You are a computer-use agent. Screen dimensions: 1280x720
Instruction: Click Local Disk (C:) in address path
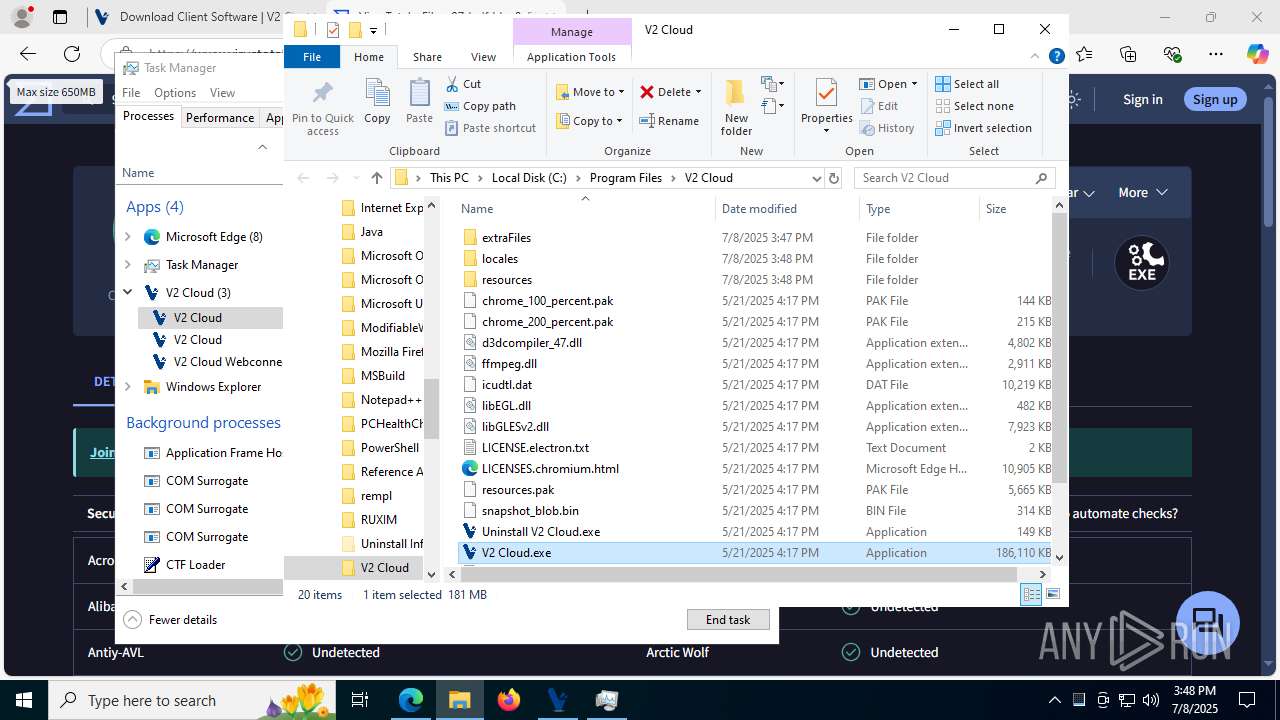tap(529, 178)
